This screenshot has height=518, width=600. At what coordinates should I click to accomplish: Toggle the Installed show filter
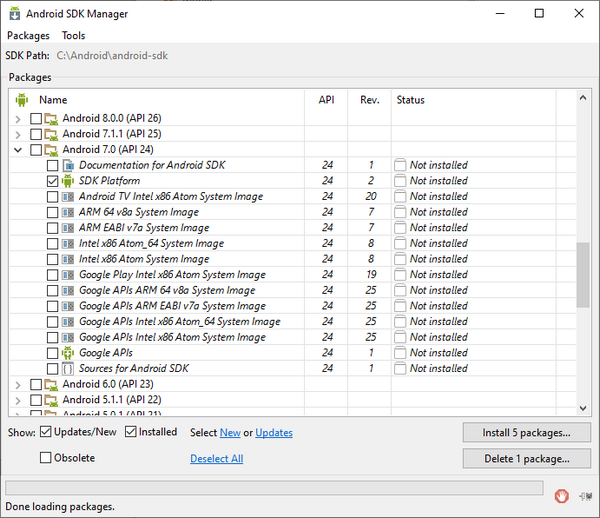pos(130,432)
